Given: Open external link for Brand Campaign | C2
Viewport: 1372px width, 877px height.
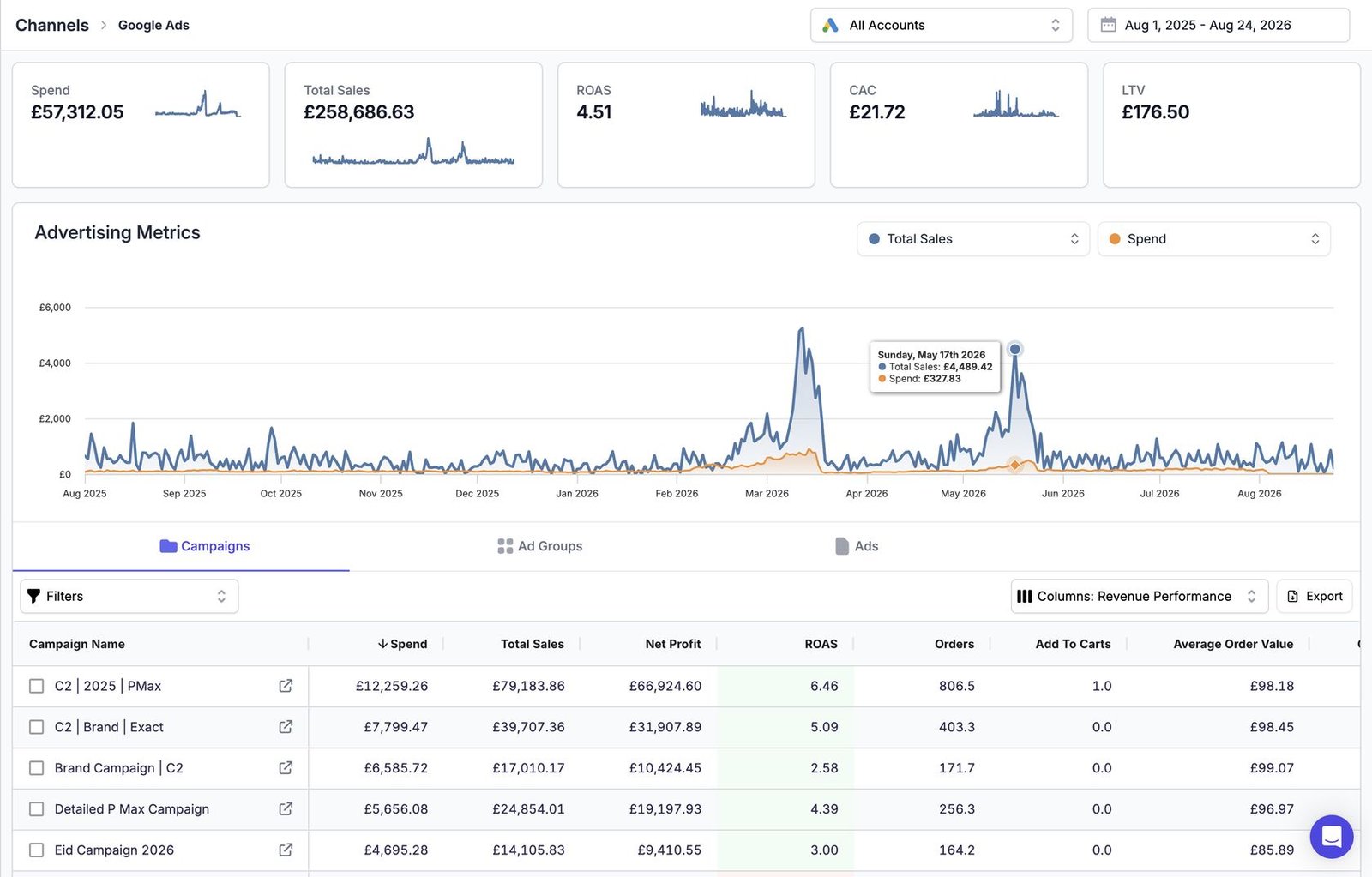Looking at the screenshot, I should (286, 768).
